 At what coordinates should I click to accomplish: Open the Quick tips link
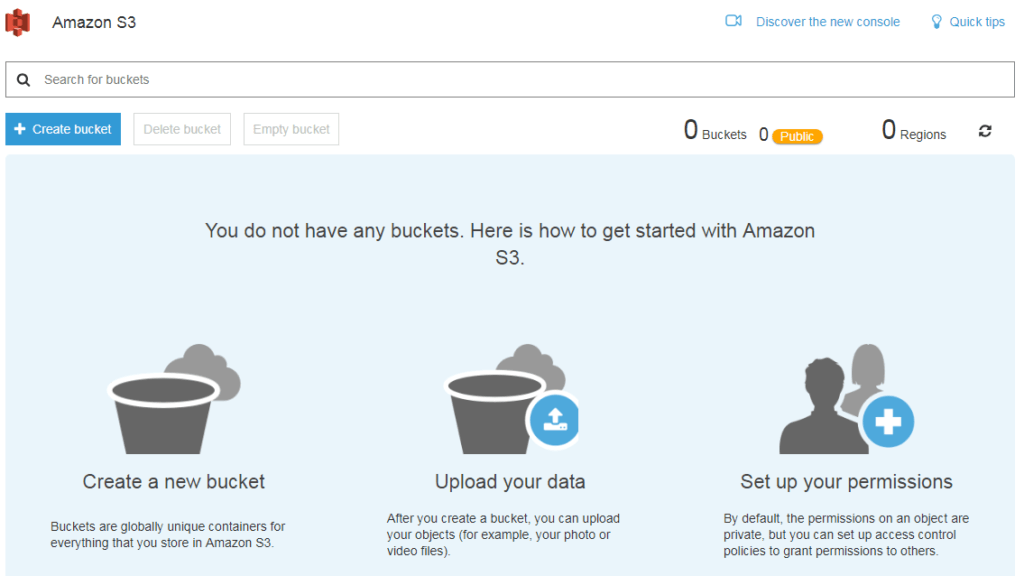977,20
